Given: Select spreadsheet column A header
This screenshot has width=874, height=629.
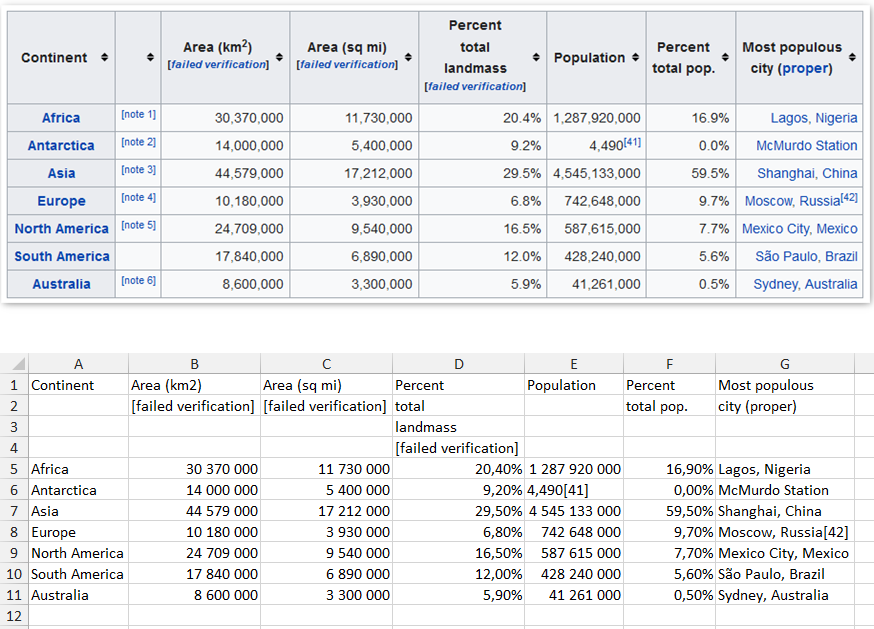Looking at the screenshot, I should click(x=79, y=364).
